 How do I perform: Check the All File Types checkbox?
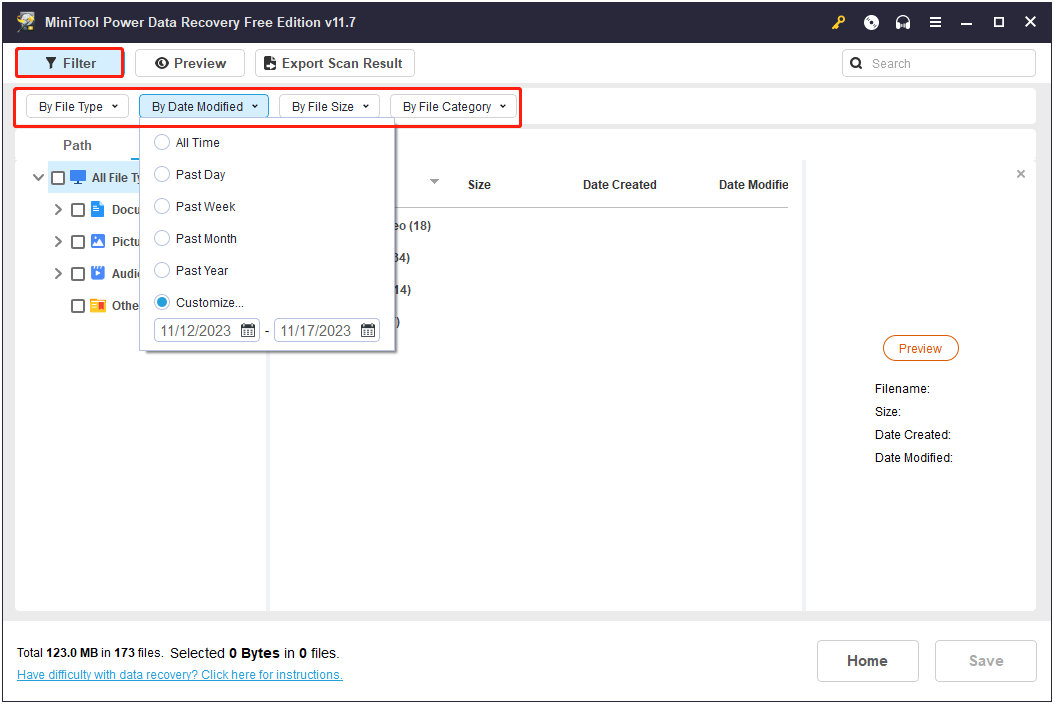(x=58, y=178)
